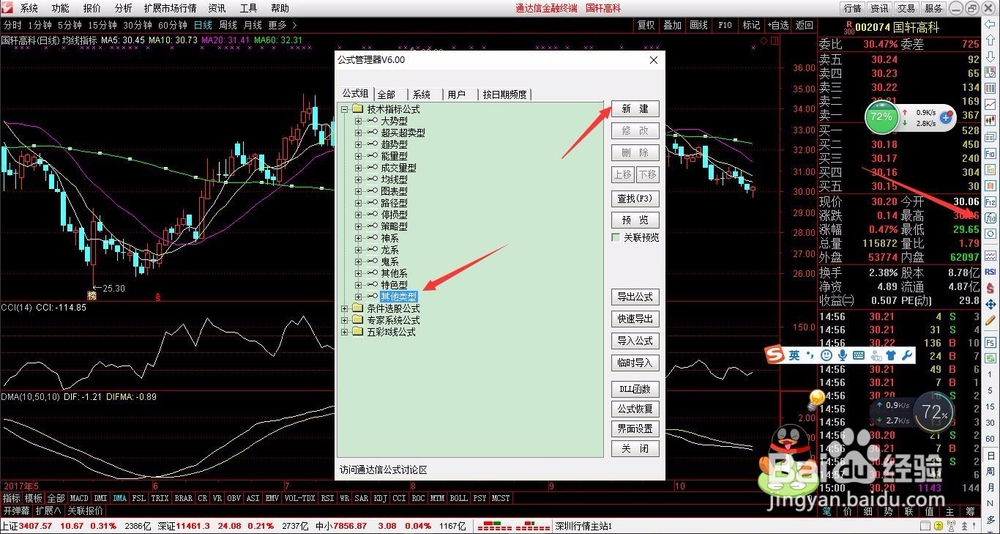Open the 扩展市场行情 menu
The width and height of the screenshot is (1000, 534).
pos(170,8)
